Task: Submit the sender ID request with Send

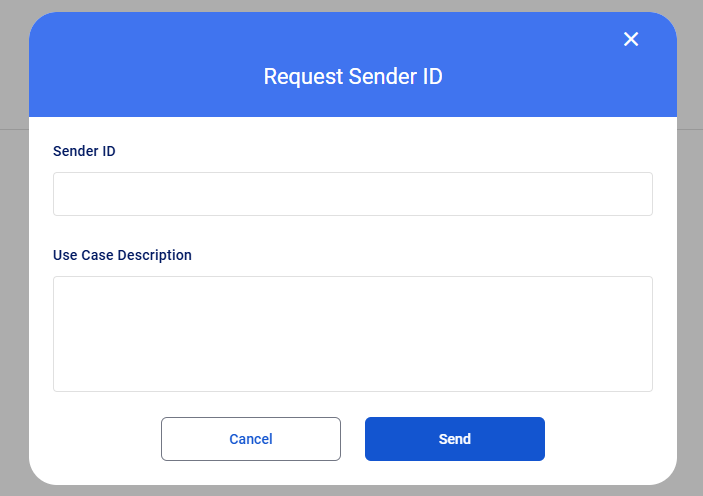Action: coord(455,439)
